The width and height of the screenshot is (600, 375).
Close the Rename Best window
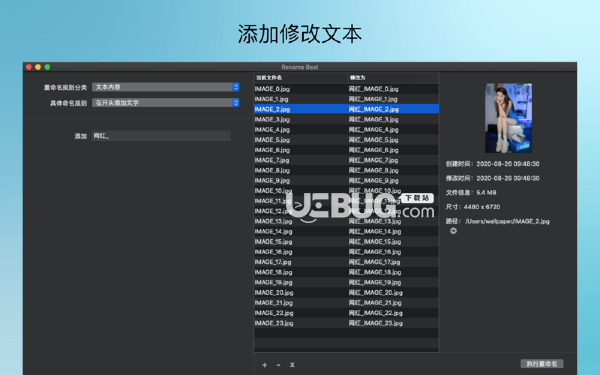(x=29, y=67)
